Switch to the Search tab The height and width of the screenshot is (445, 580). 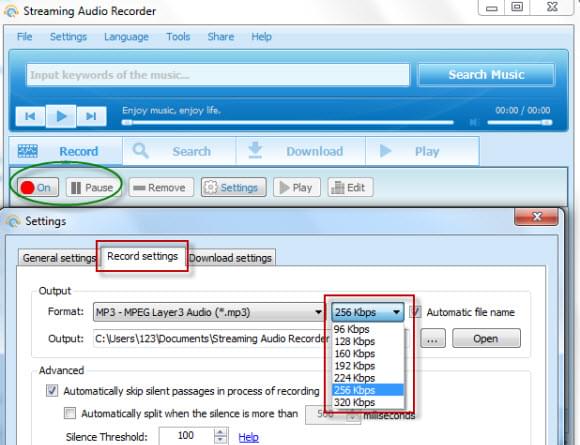point(179,151)
